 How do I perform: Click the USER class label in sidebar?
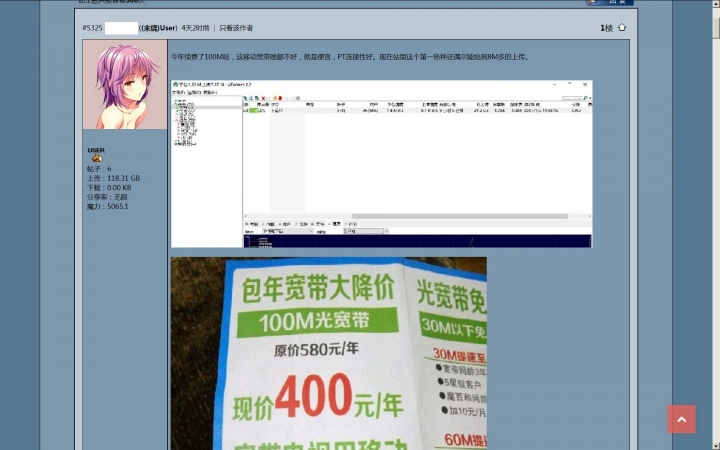point(96,150)
